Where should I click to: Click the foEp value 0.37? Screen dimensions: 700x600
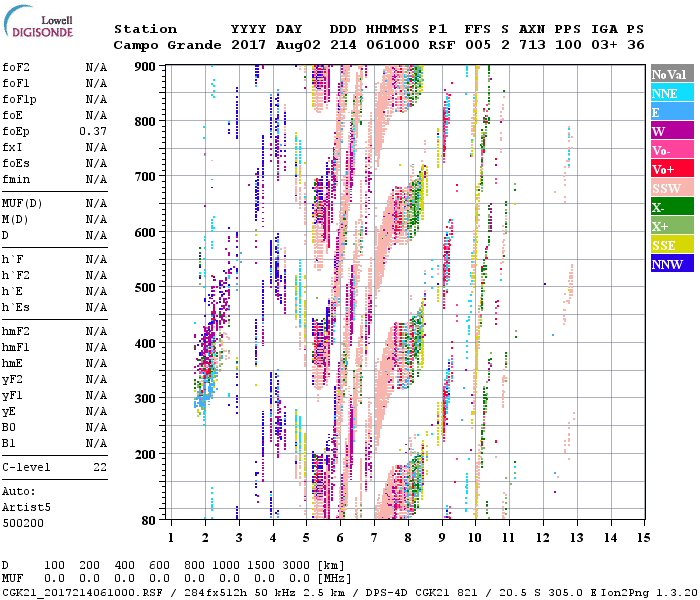click(93, 131)
